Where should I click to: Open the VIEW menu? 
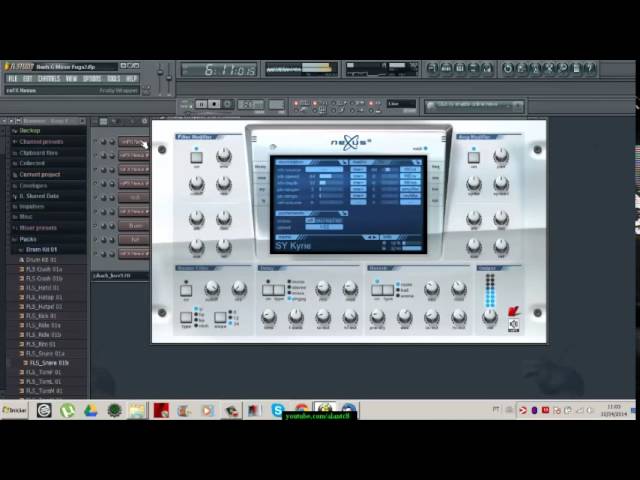[x=71, y=79]
